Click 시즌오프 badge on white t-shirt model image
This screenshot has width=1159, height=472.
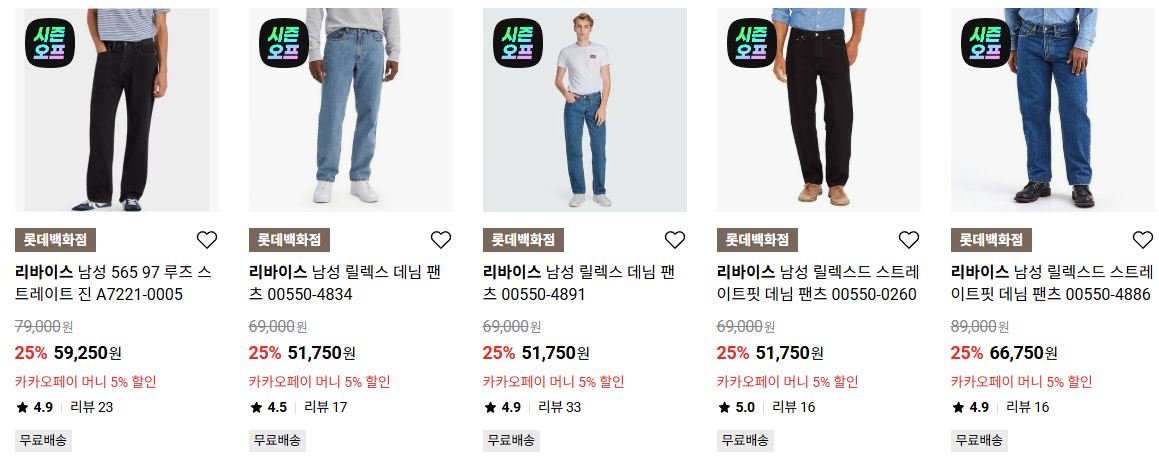point(518,43)
